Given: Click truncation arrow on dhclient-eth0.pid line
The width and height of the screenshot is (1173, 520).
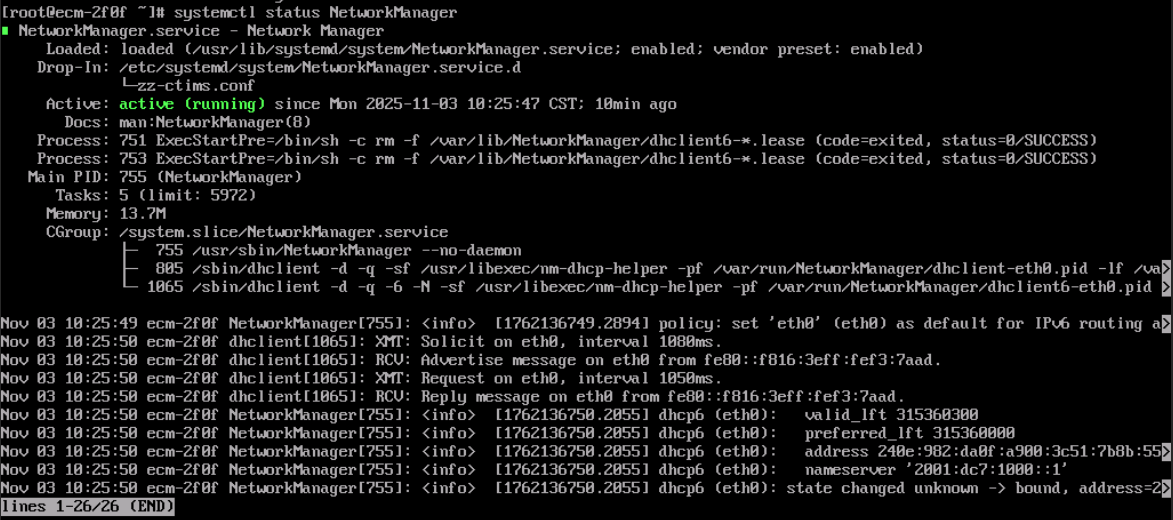Looking at the screenshot, I should coord(1166,269).
